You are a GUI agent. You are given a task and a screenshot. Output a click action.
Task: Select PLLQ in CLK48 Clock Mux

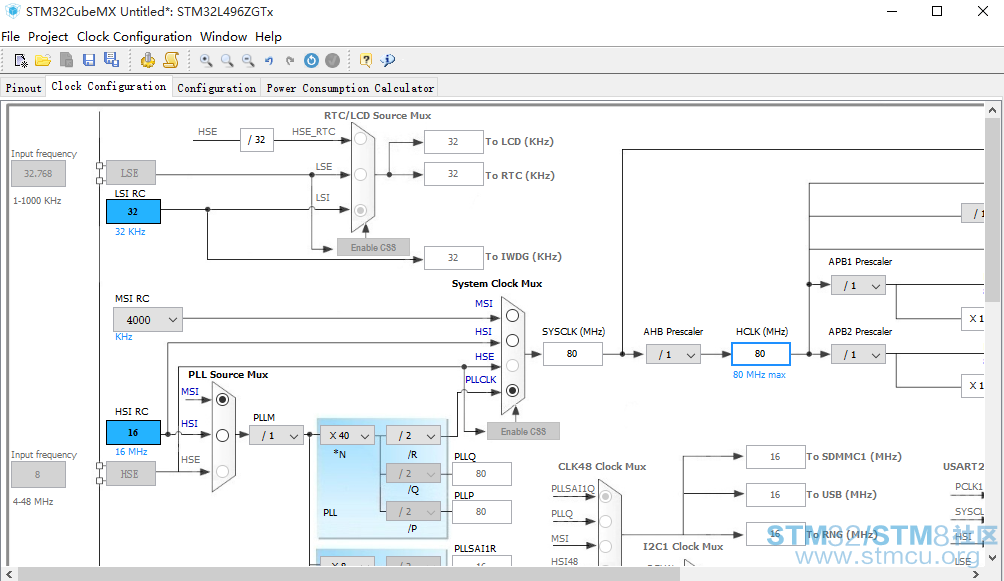tap(606, 521)
